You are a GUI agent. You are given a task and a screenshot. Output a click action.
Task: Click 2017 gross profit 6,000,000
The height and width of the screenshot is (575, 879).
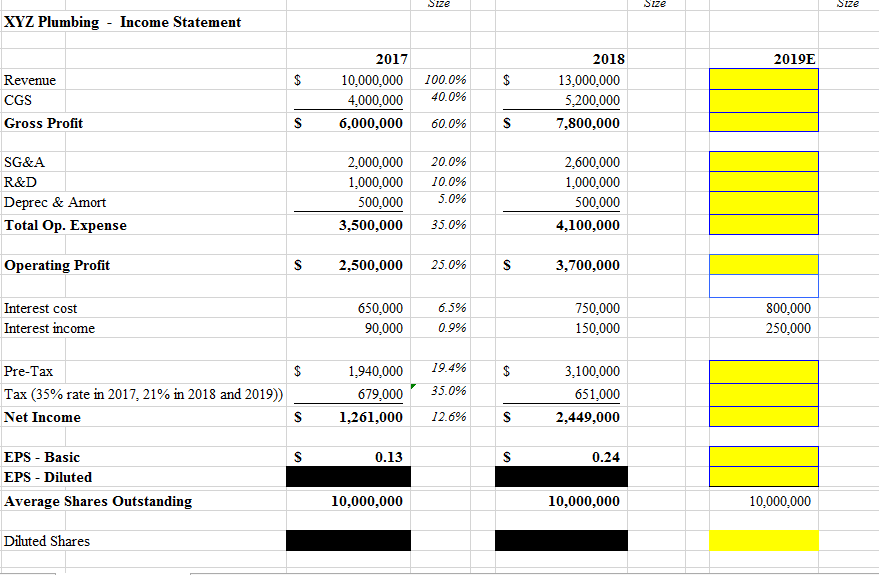(371, 123)
